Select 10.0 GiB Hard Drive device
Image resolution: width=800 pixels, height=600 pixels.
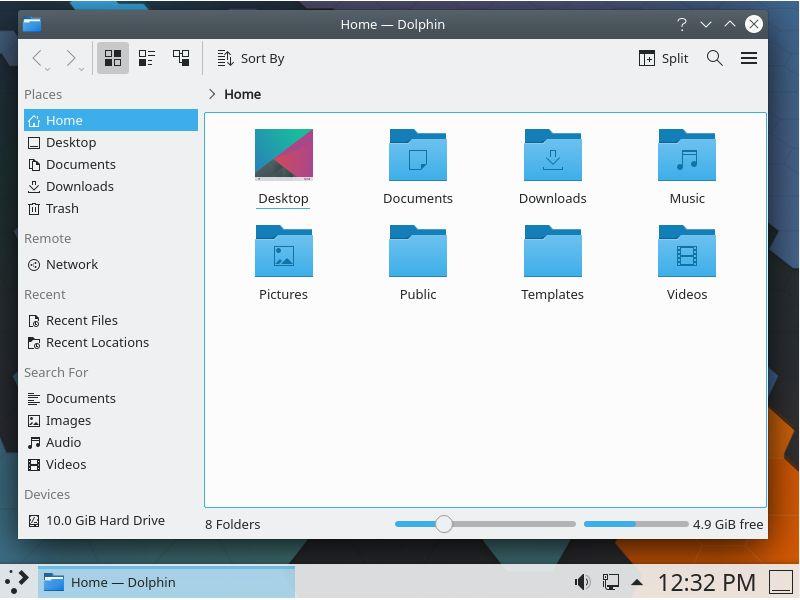tap(105, 520)
